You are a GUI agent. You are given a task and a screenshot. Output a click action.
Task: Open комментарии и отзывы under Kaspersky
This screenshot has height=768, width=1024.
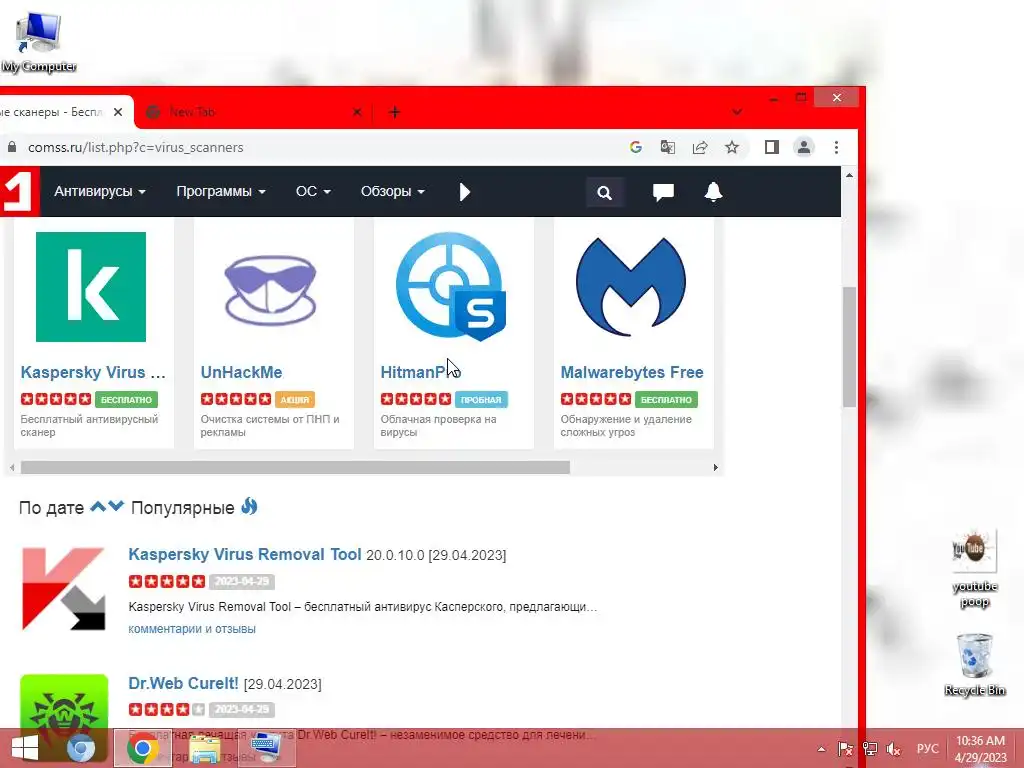pyautogui.click(x=192, y=629)
